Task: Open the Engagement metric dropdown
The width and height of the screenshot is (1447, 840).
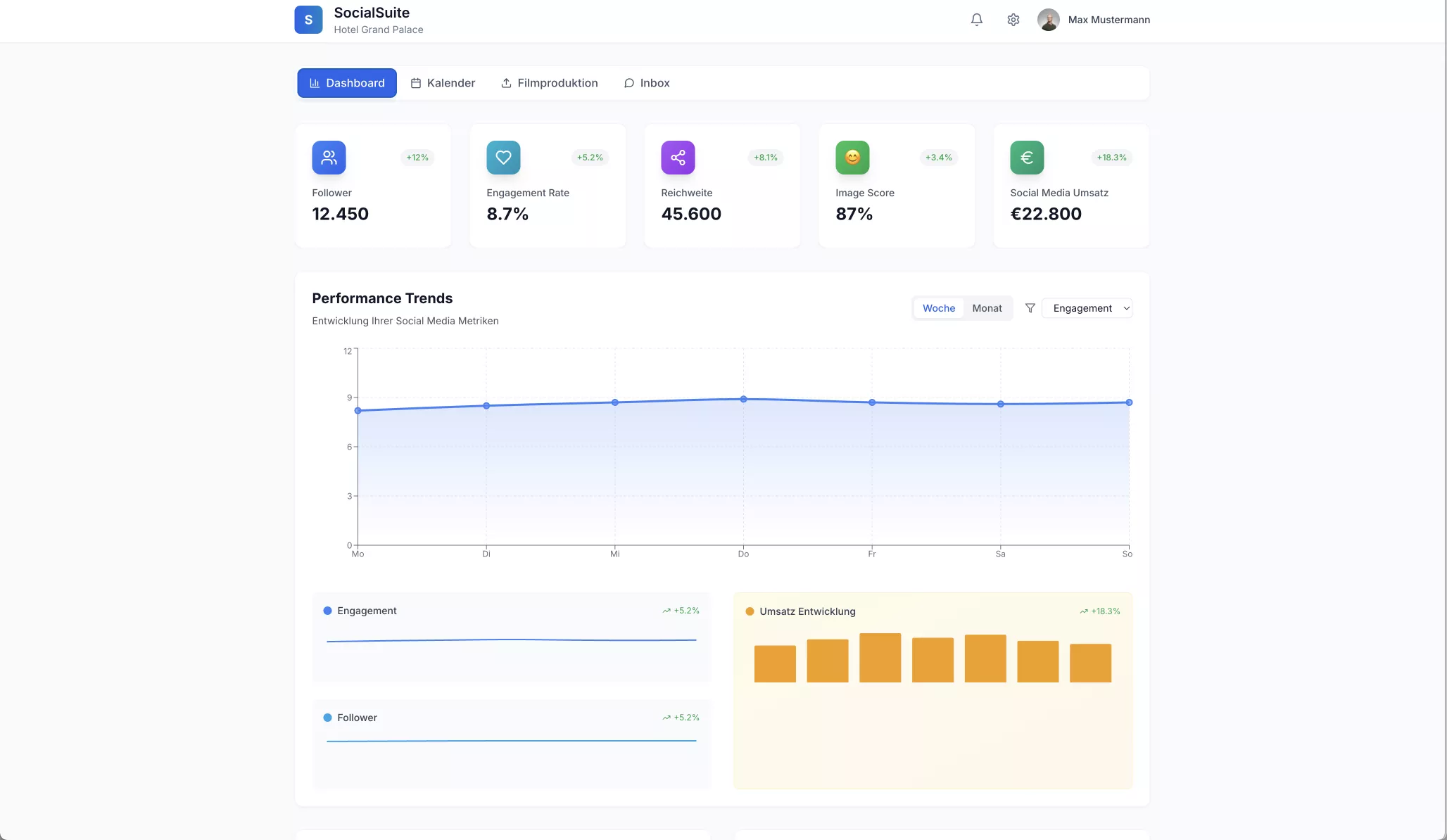Action: (x=1087, y=308)
